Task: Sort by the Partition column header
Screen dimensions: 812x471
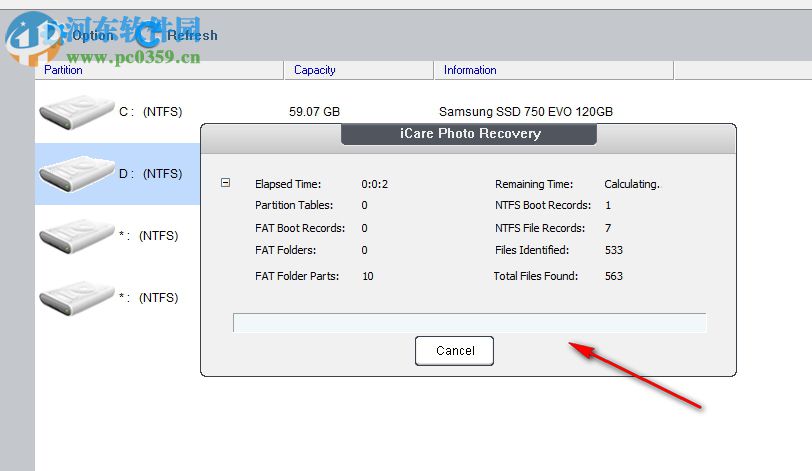Action: pos(159,70)
